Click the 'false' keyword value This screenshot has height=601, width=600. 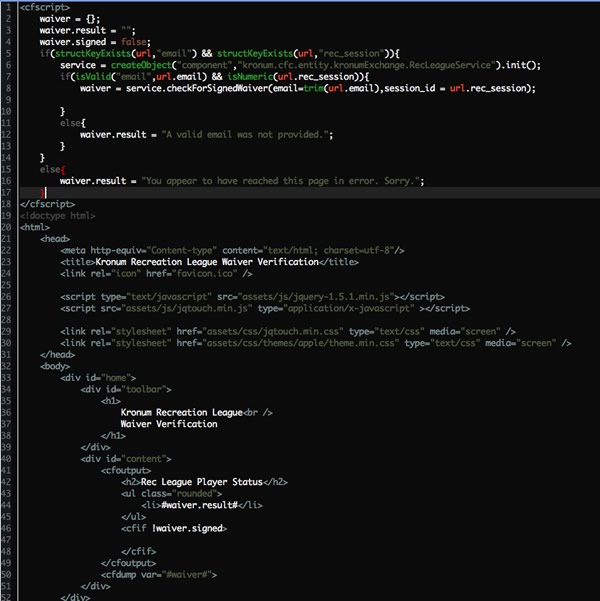click(x=133, y=42)
